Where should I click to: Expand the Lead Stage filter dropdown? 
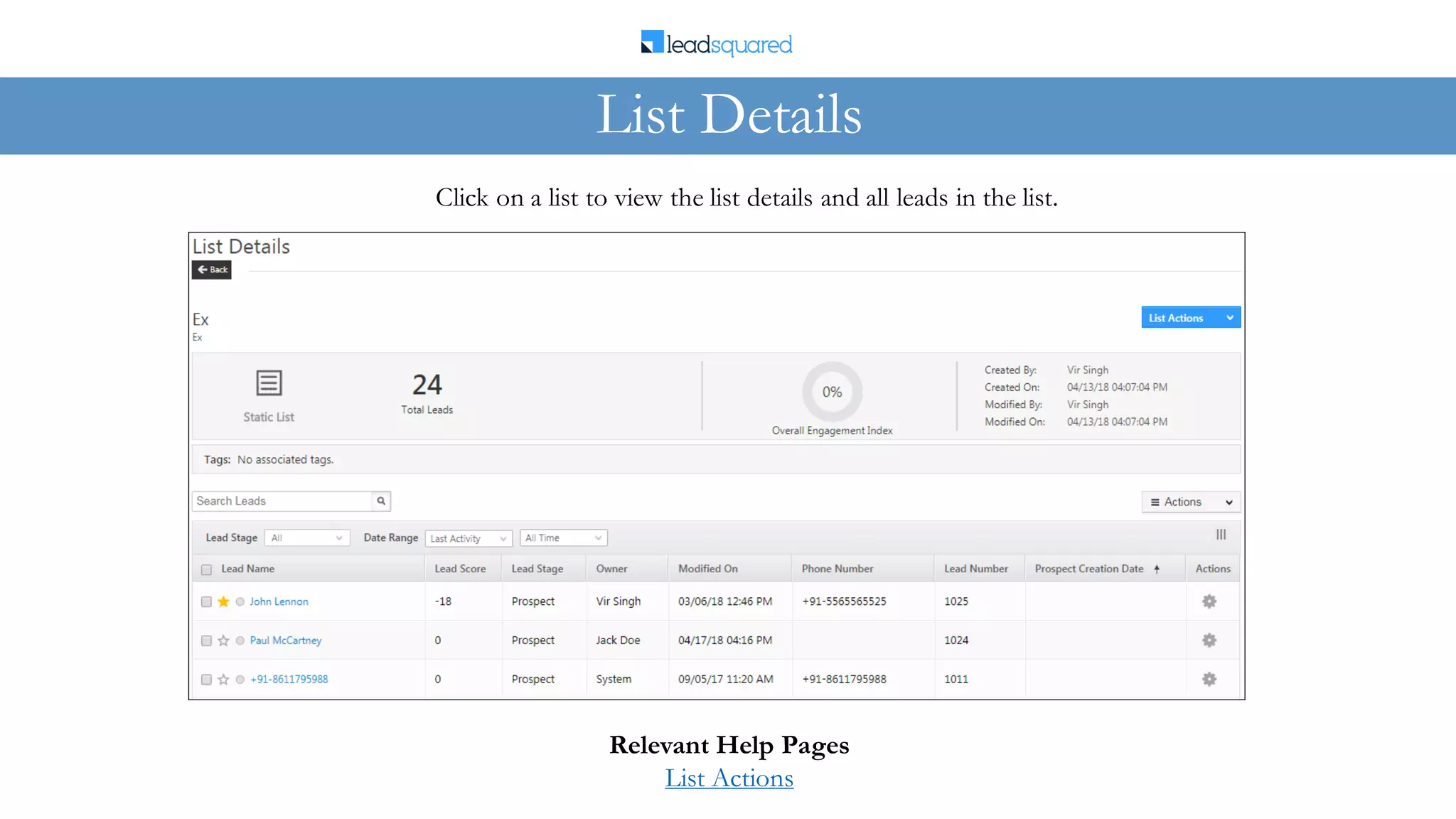tap(306, 538)
